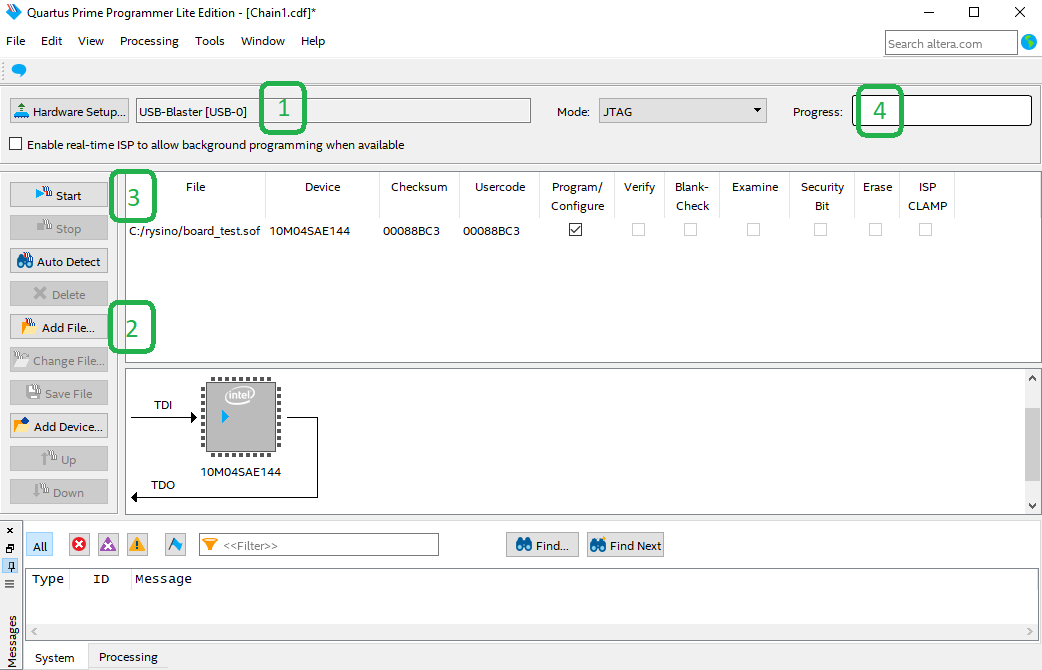The width and height of the screenshot is (1042, 670).
Task: Show error messages with red X filter
Action: pos(79,545)
